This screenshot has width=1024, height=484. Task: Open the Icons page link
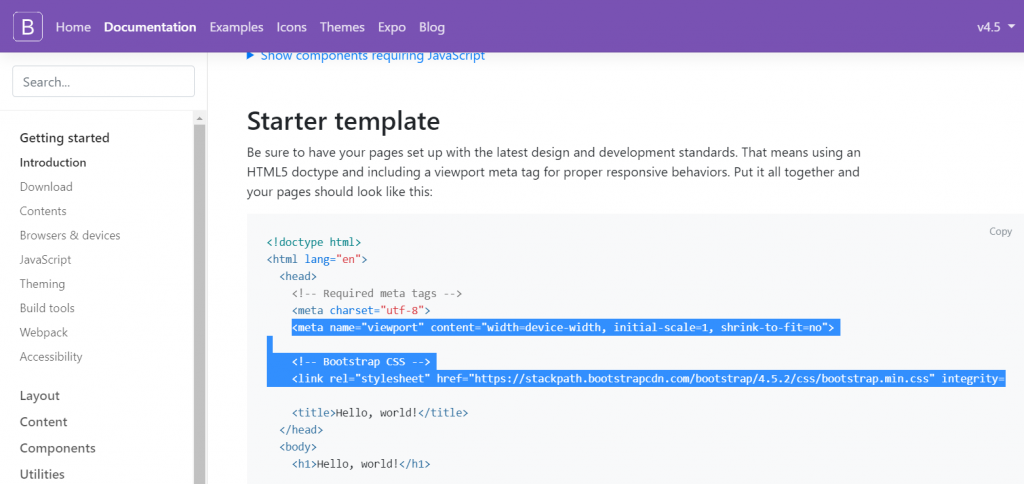coord(291,27)
